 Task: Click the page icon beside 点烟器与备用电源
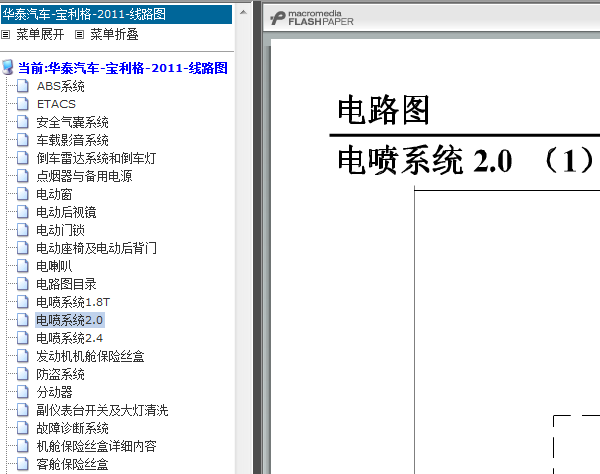click(x=23, y=176)
